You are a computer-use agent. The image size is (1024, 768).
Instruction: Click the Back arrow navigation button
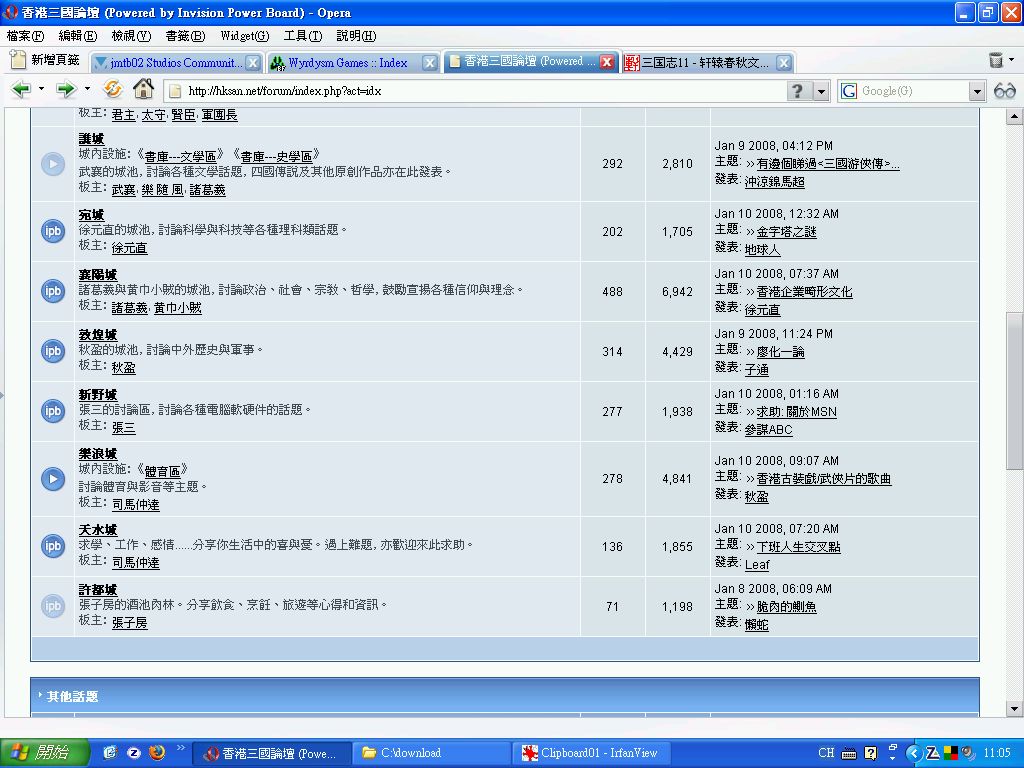(x=20, y=90)
